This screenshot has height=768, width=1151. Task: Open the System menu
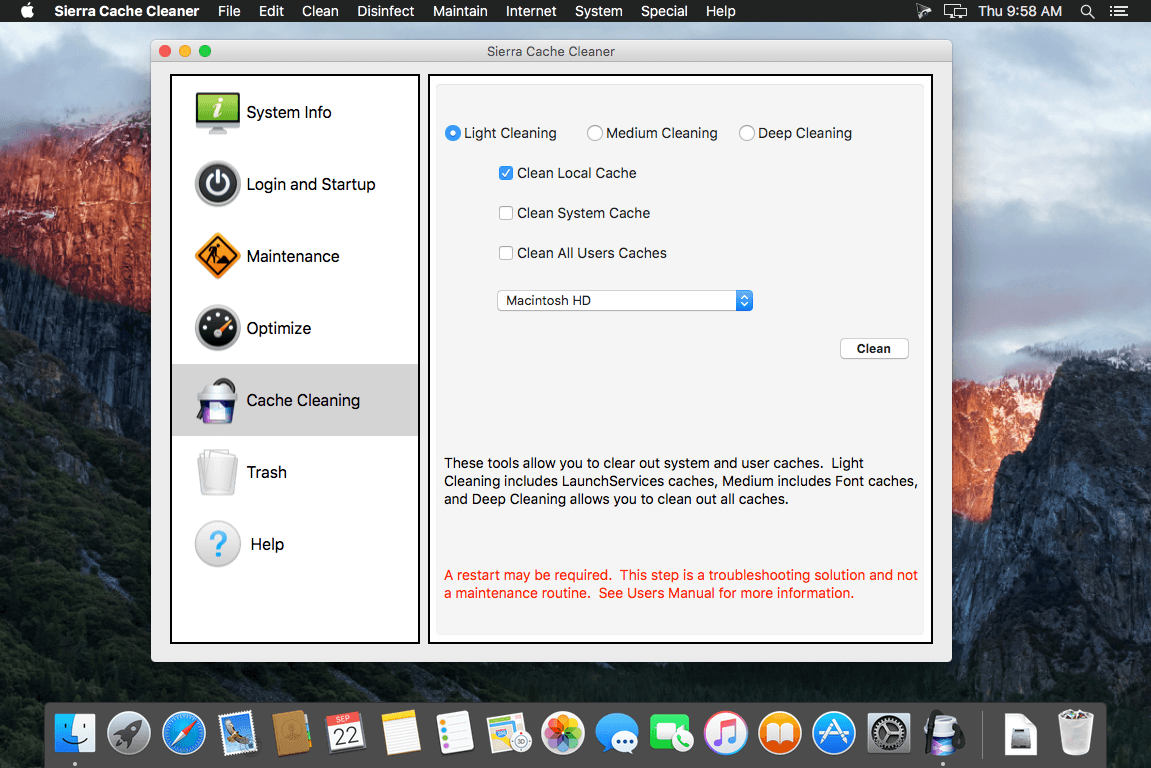coord(598,11)
